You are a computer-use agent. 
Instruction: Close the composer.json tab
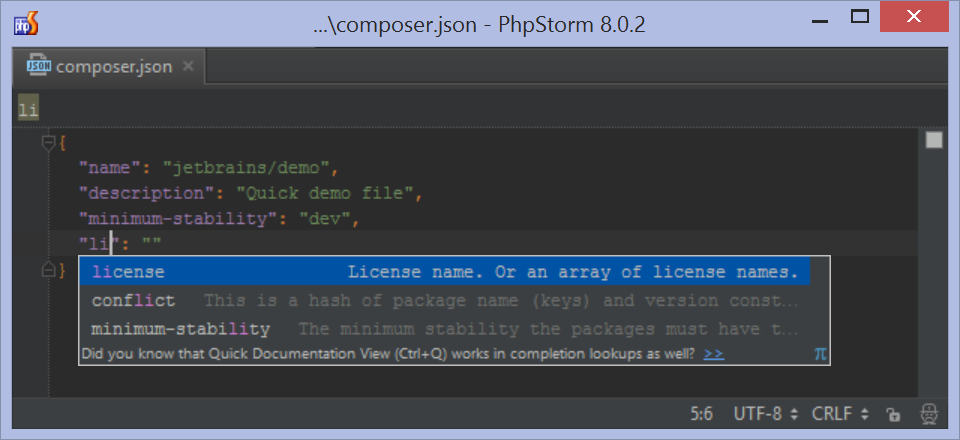pyautogui.click(x=189, y=66)
